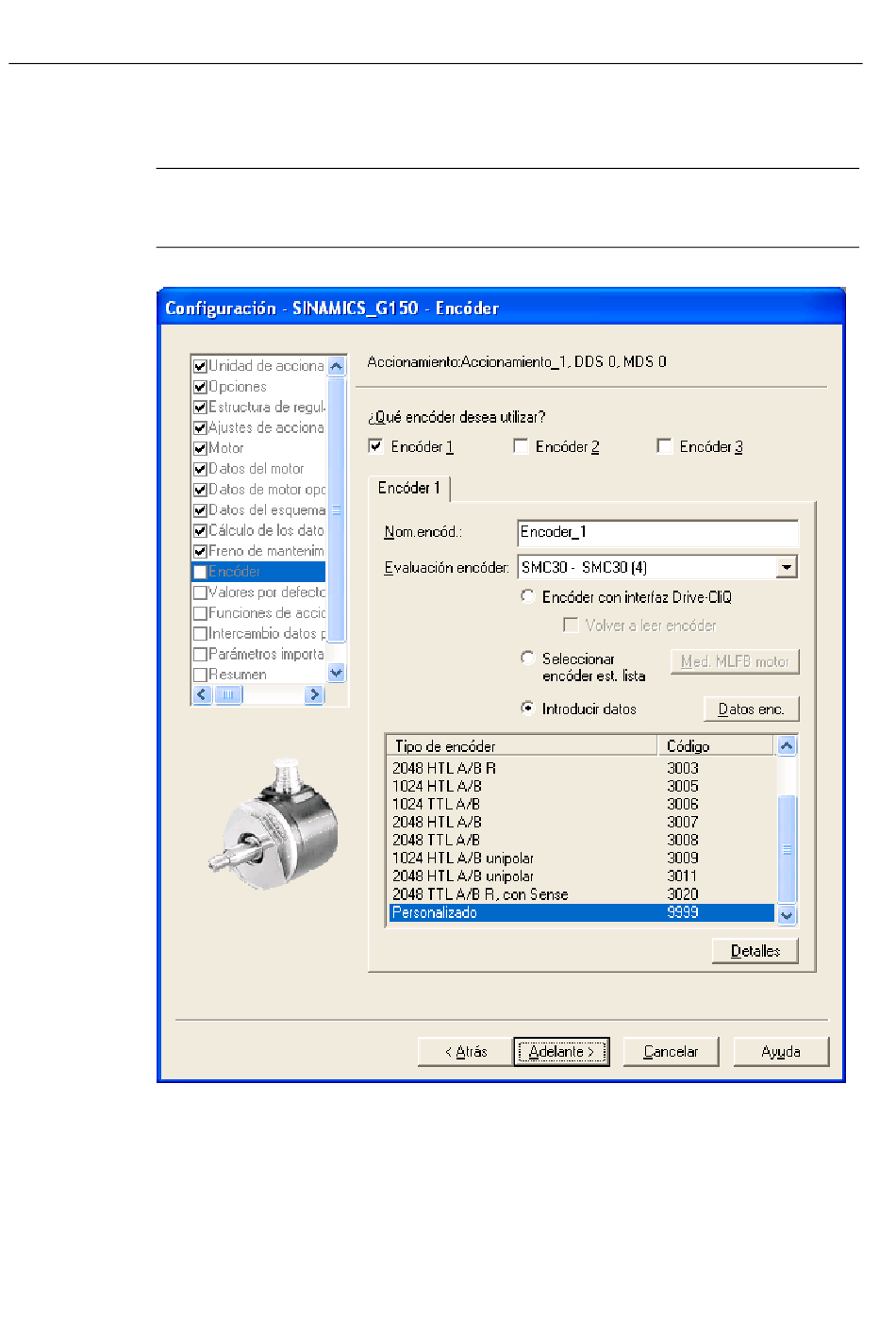Open the Resumen step
The image size is (896, 1318).
click(x=259, y=675)
